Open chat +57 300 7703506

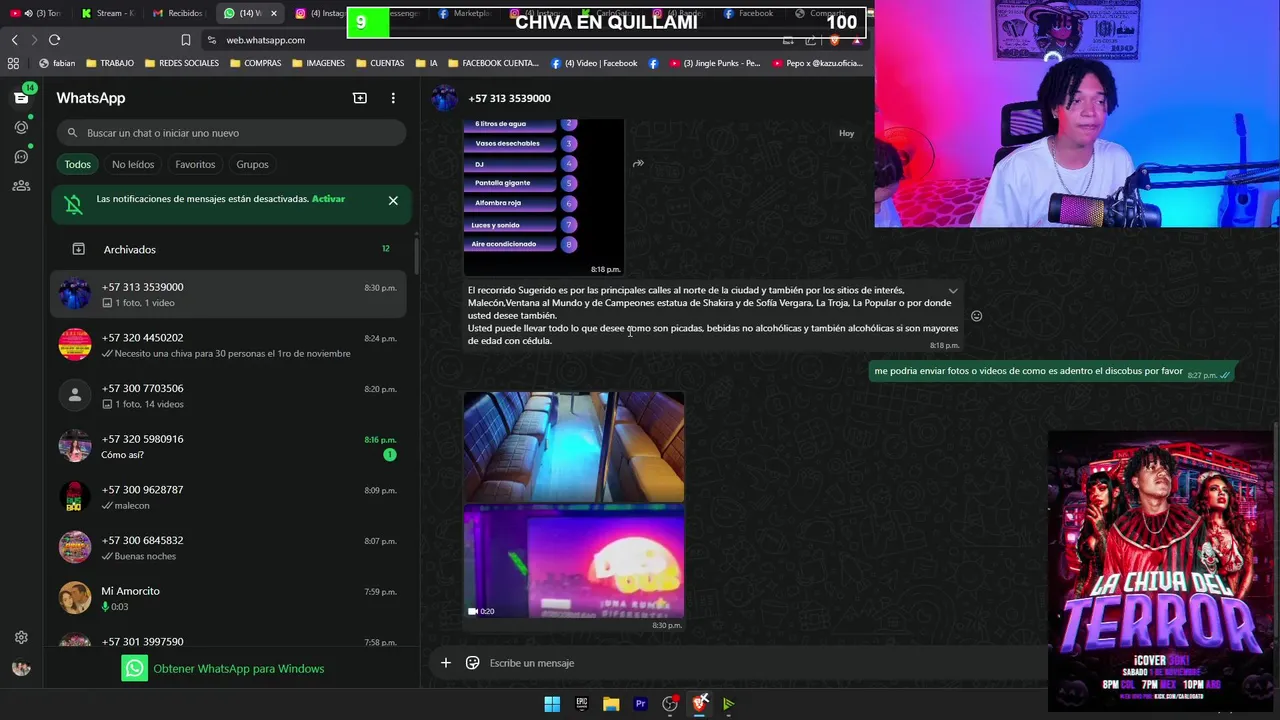pyautogui.click(x=229, y=396)
